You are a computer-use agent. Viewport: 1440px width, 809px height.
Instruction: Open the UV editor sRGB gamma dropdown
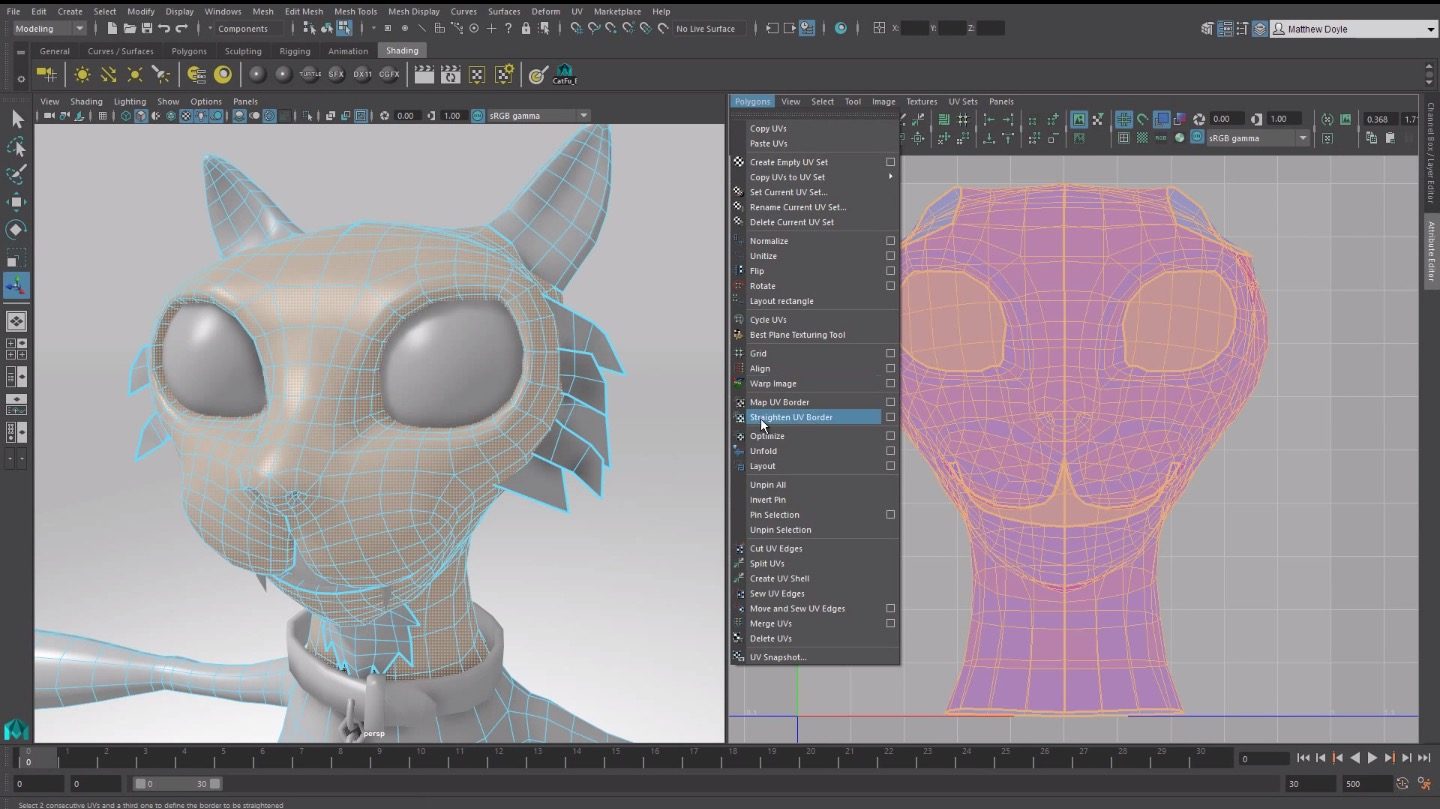click(x=1257, y=138)
